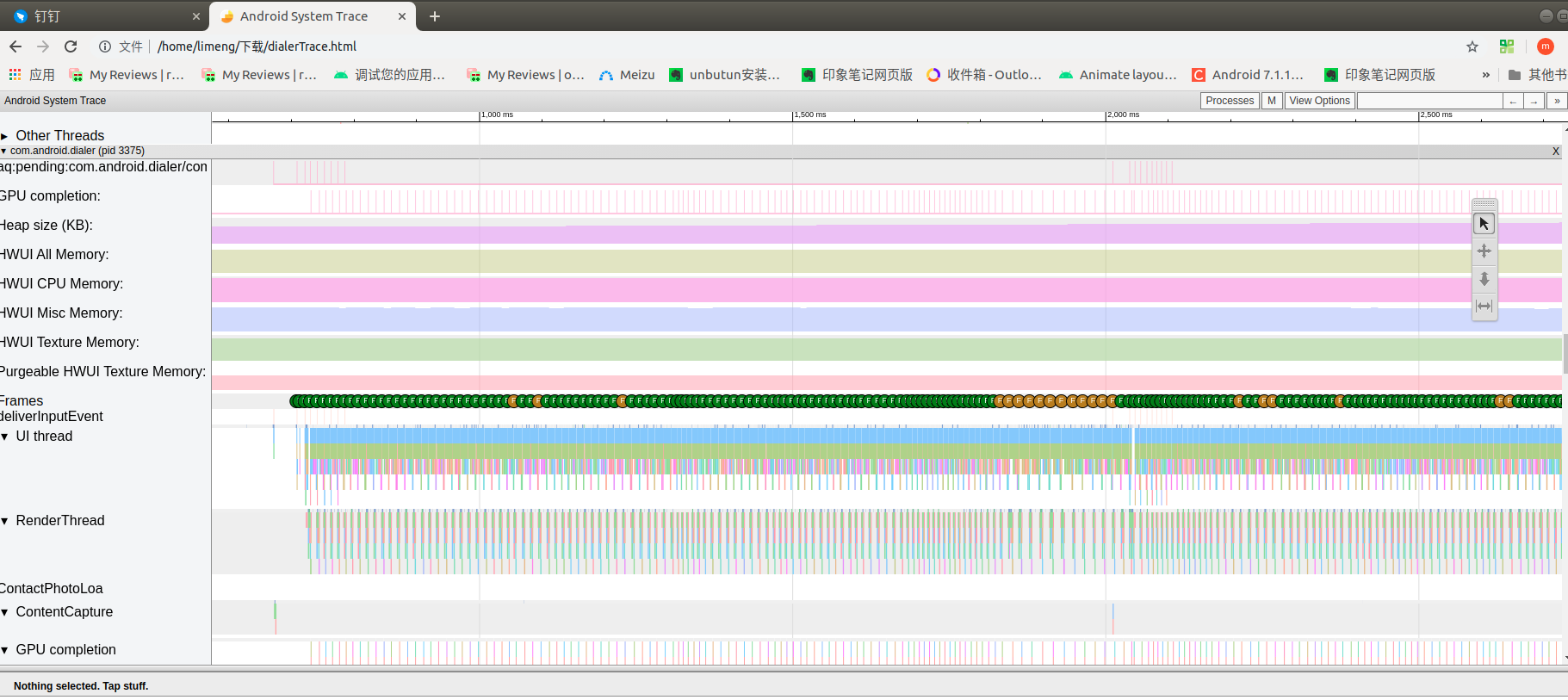
Task: Open the Apps shortcut in bookmarks bar
Action: coord(32,75)
